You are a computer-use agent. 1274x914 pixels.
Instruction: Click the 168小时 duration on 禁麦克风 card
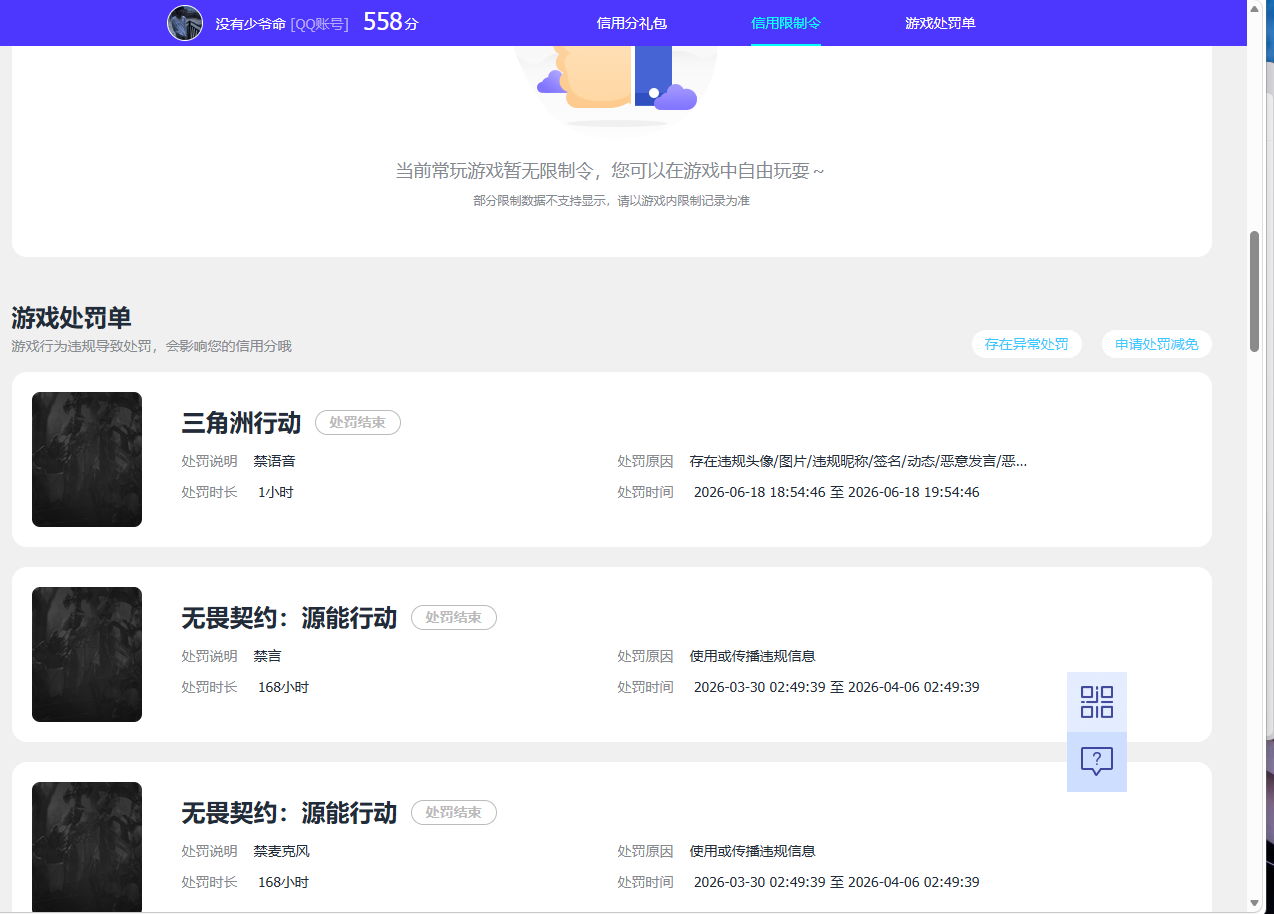coord(283,882)
